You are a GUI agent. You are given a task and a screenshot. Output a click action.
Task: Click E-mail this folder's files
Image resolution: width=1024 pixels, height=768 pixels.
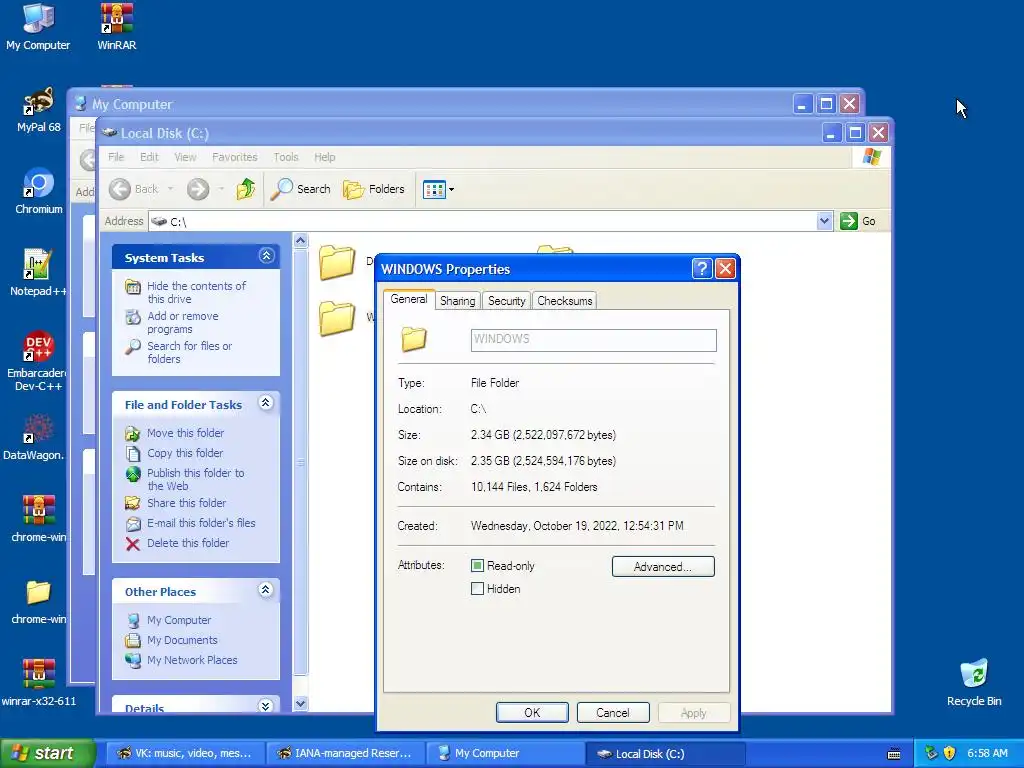coord(200,523)
